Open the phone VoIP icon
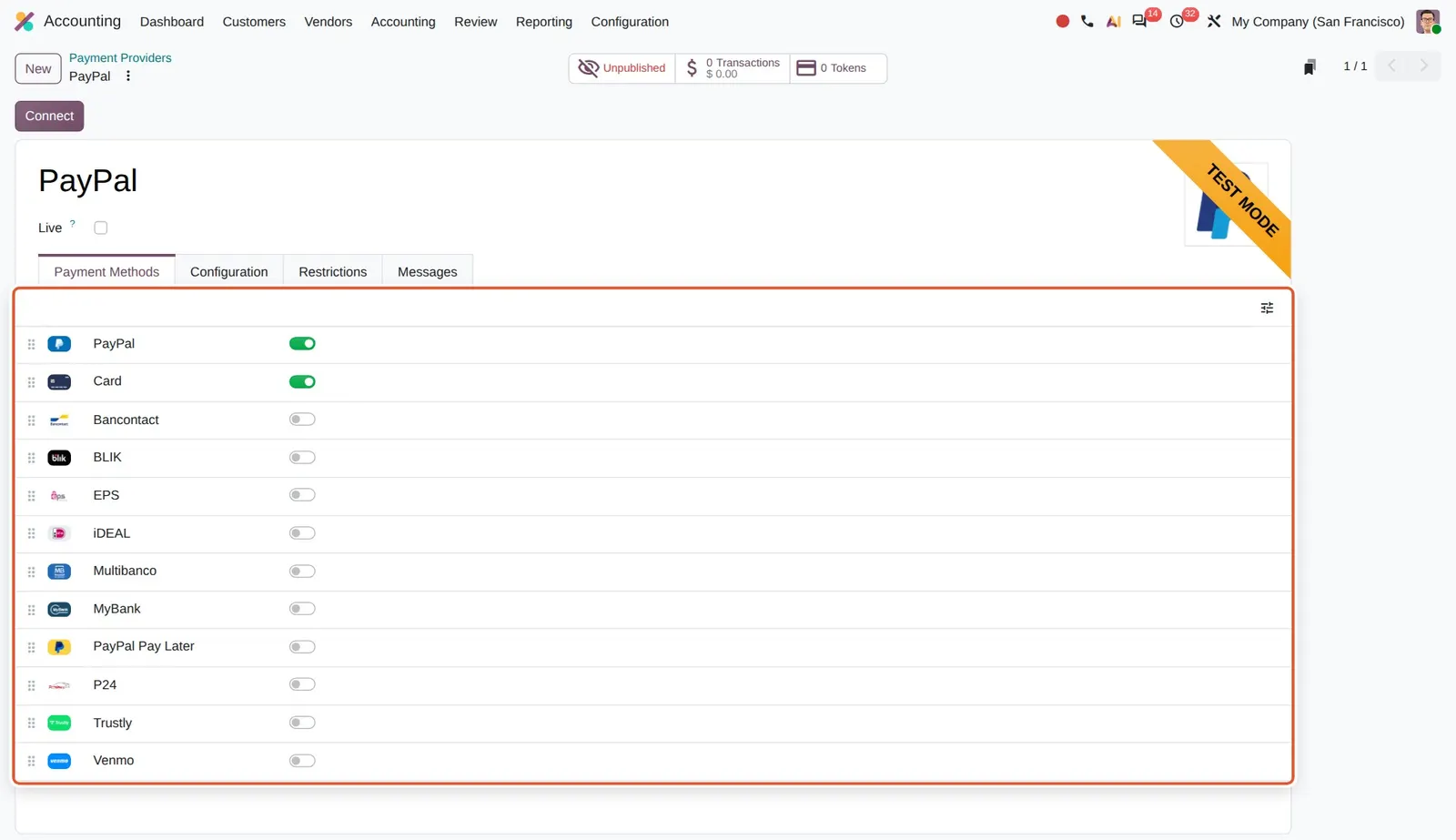Screen dimensions: 1456x840 1087,21
